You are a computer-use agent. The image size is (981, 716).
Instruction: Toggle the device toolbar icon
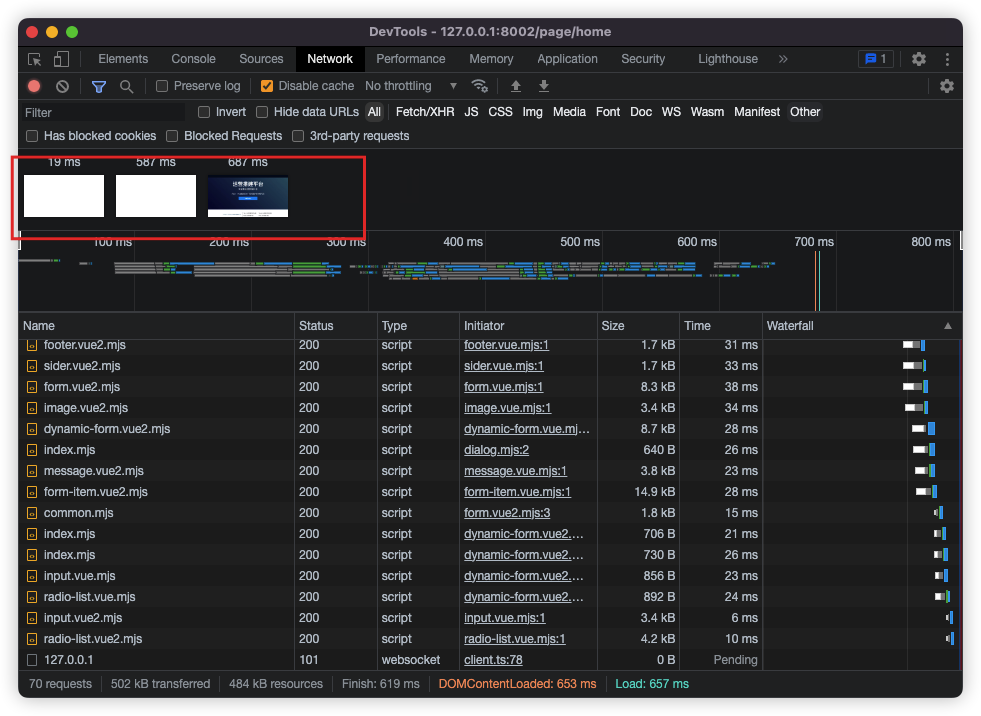pos(61,59)
